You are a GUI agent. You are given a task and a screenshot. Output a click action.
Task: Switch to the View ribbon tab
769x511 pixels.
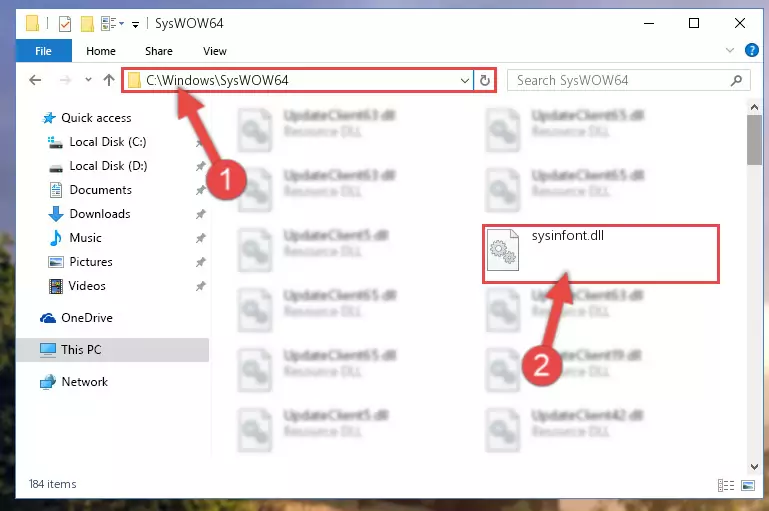tap(215, 51)
